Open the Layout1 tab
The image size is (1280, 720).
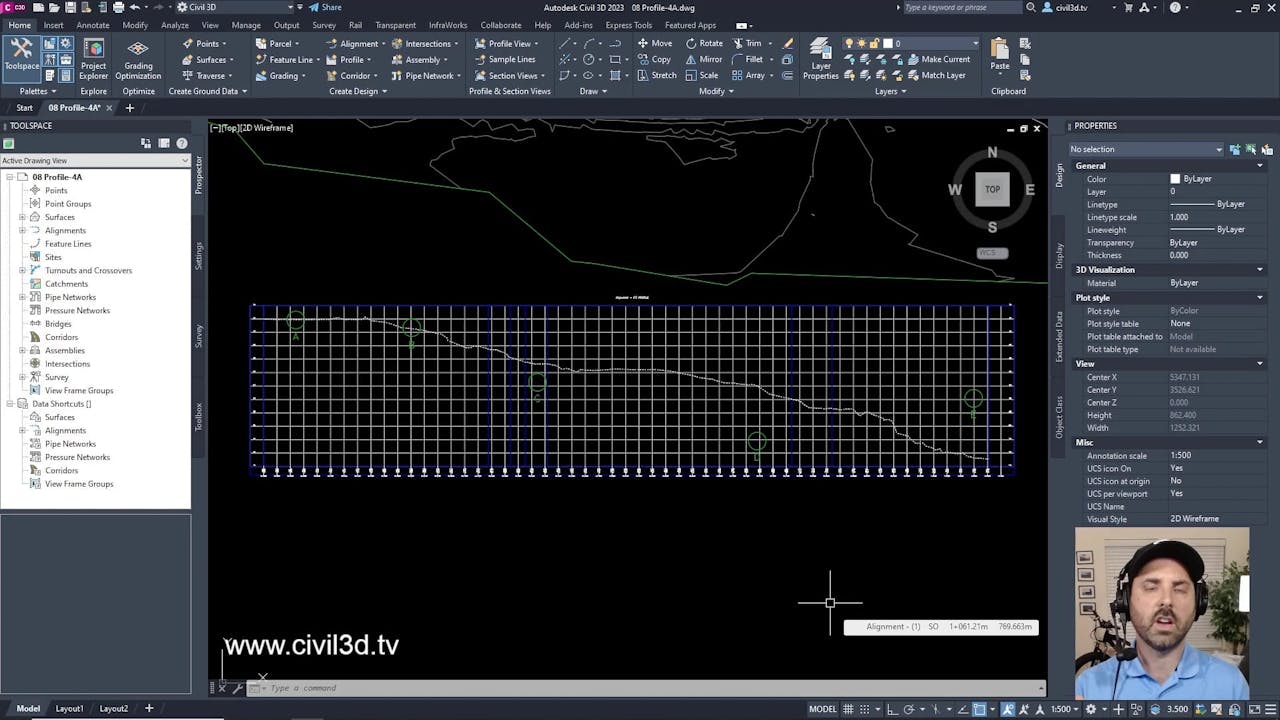point(68,708)
